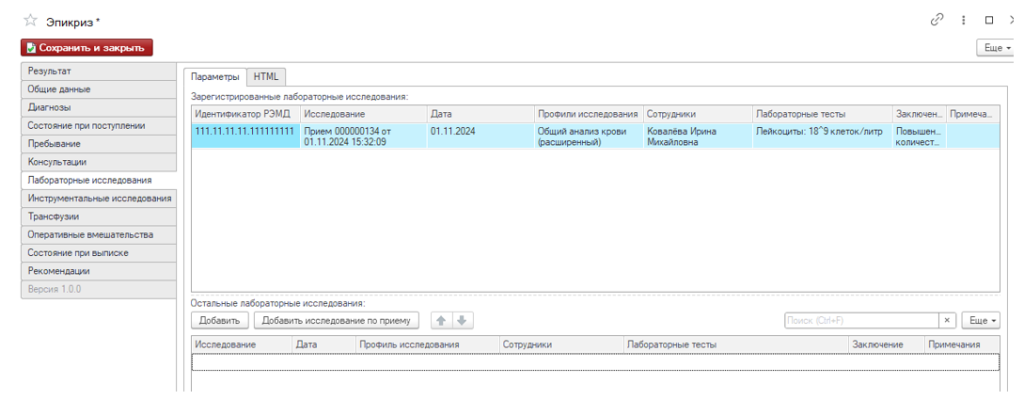Open top Еще dropdown menu
The image size is (1024, 400).
[x=997, y=48]
